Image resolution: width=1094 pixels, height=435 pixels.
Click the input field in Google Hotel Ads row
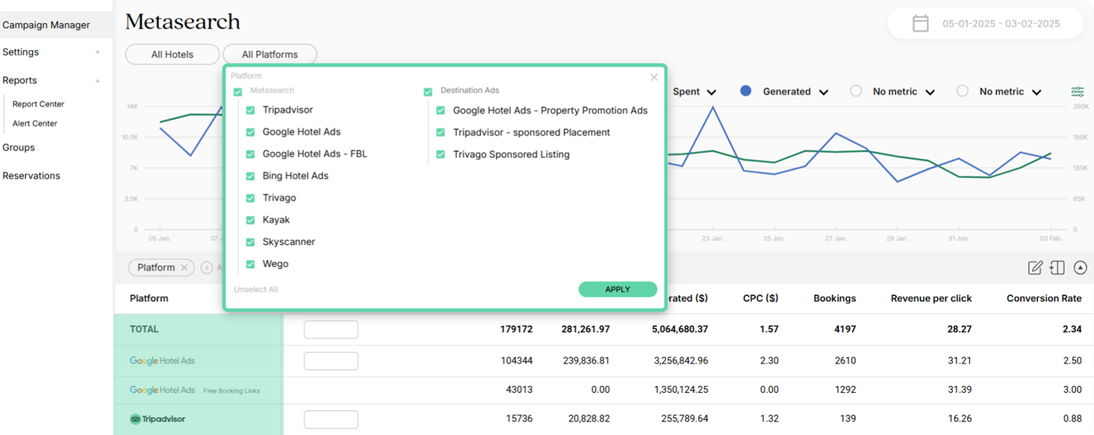click(x=331, y=361)
